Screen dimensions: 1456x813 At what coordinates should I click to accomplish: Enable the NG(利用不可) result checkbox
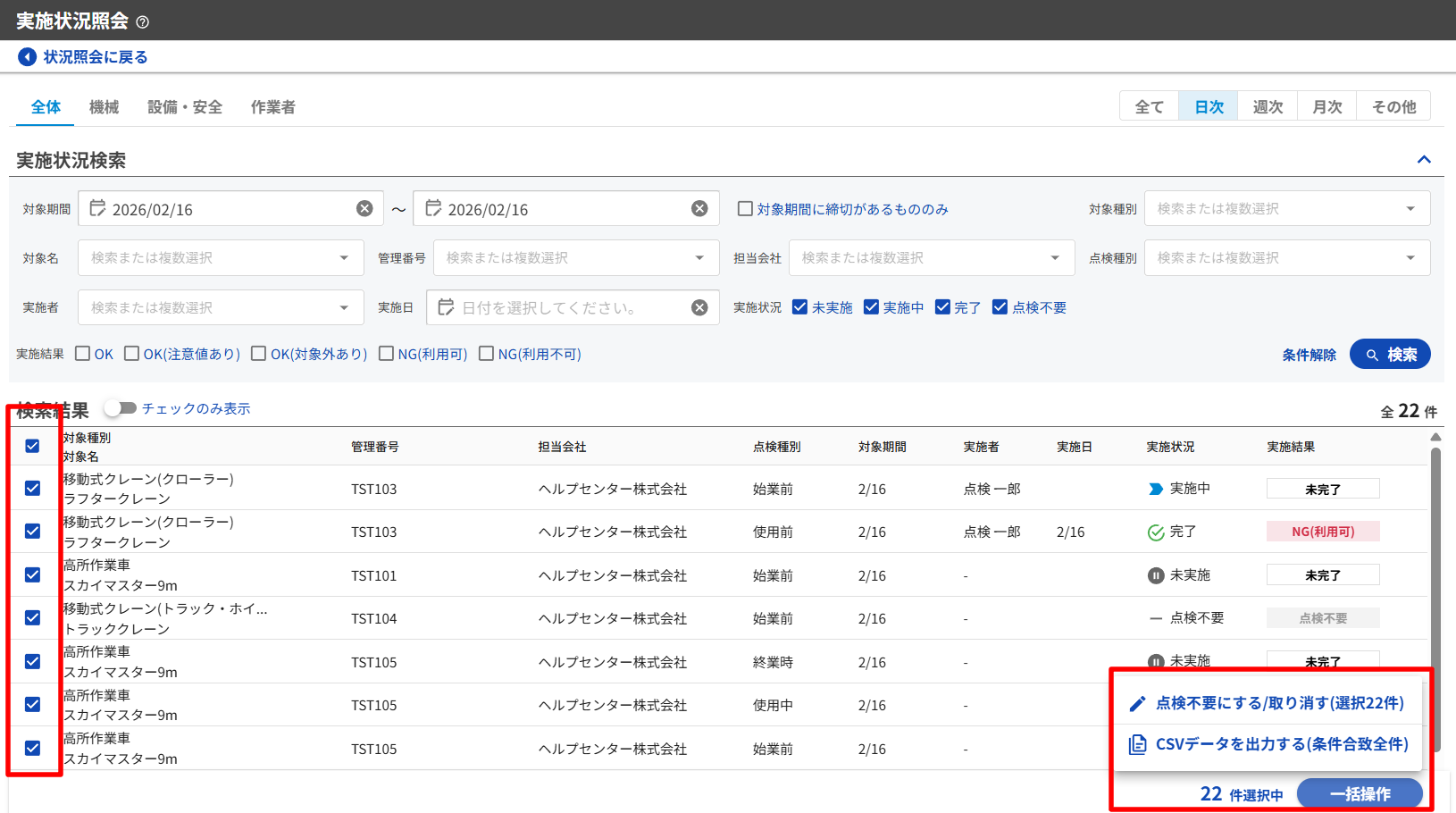(x=487, y=354)
